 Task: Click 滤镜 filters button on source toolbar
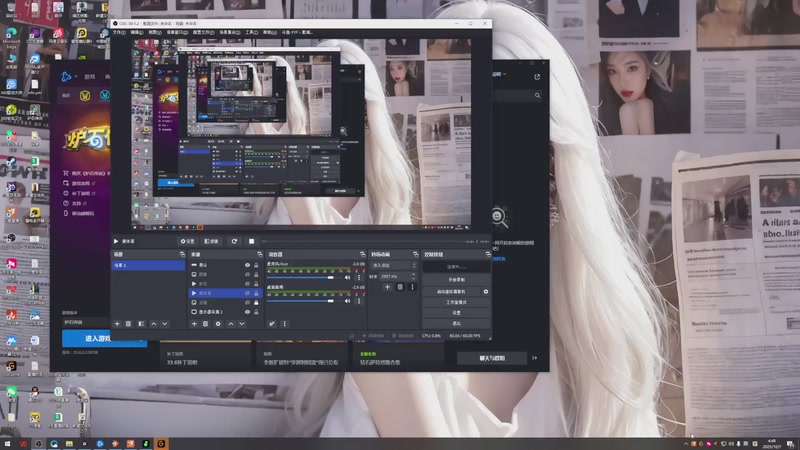coord(211,241)
